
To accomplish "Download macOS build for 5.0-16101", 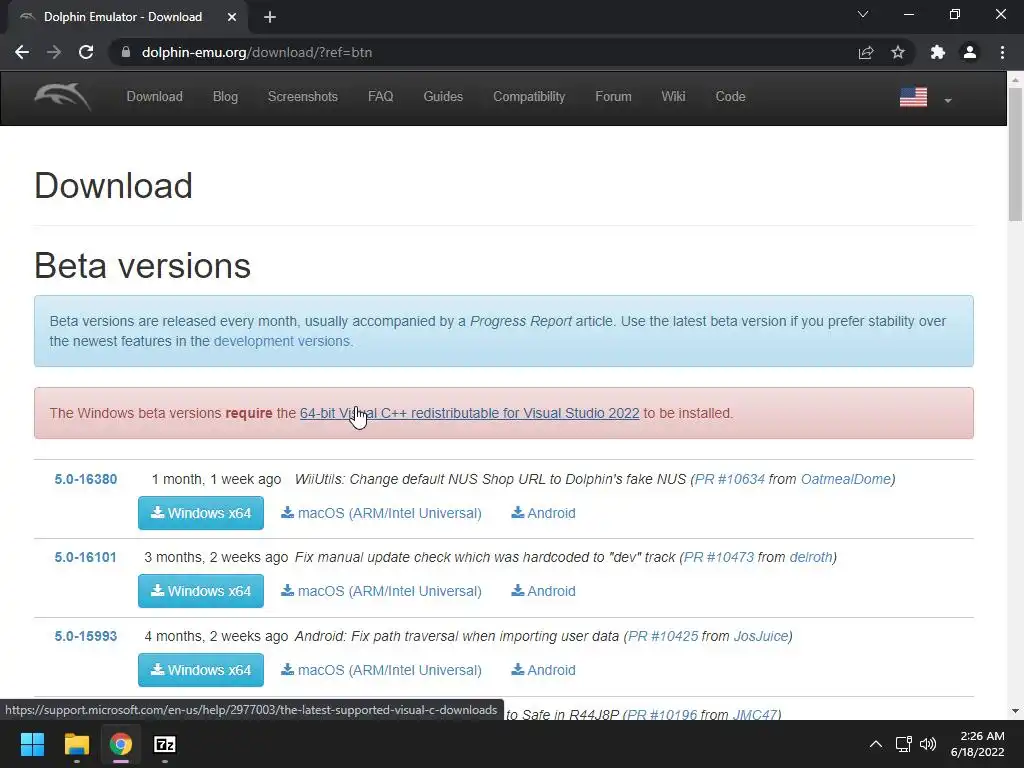I will 381,591.
